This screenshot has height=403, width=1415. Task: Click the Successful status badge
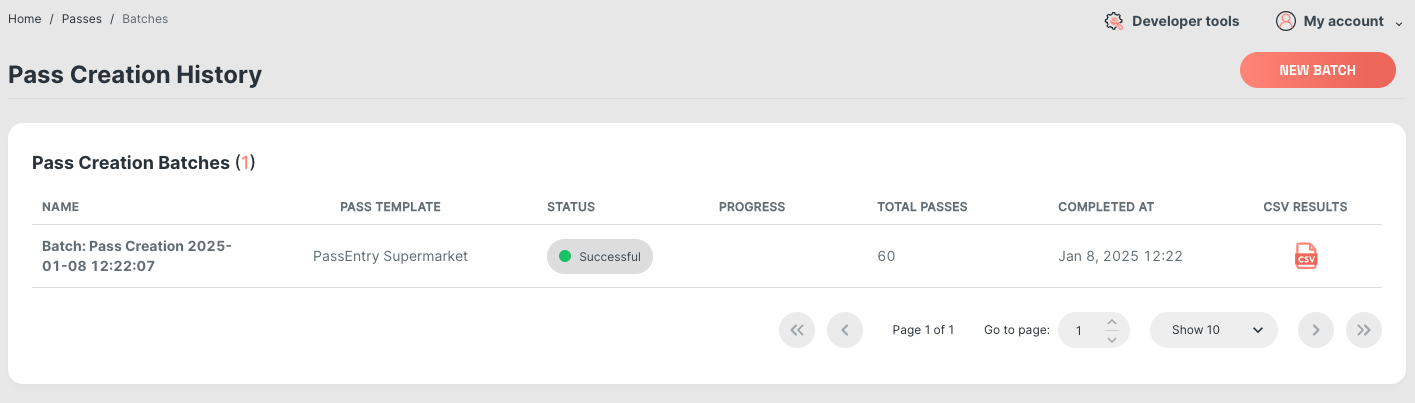[600, 256]
